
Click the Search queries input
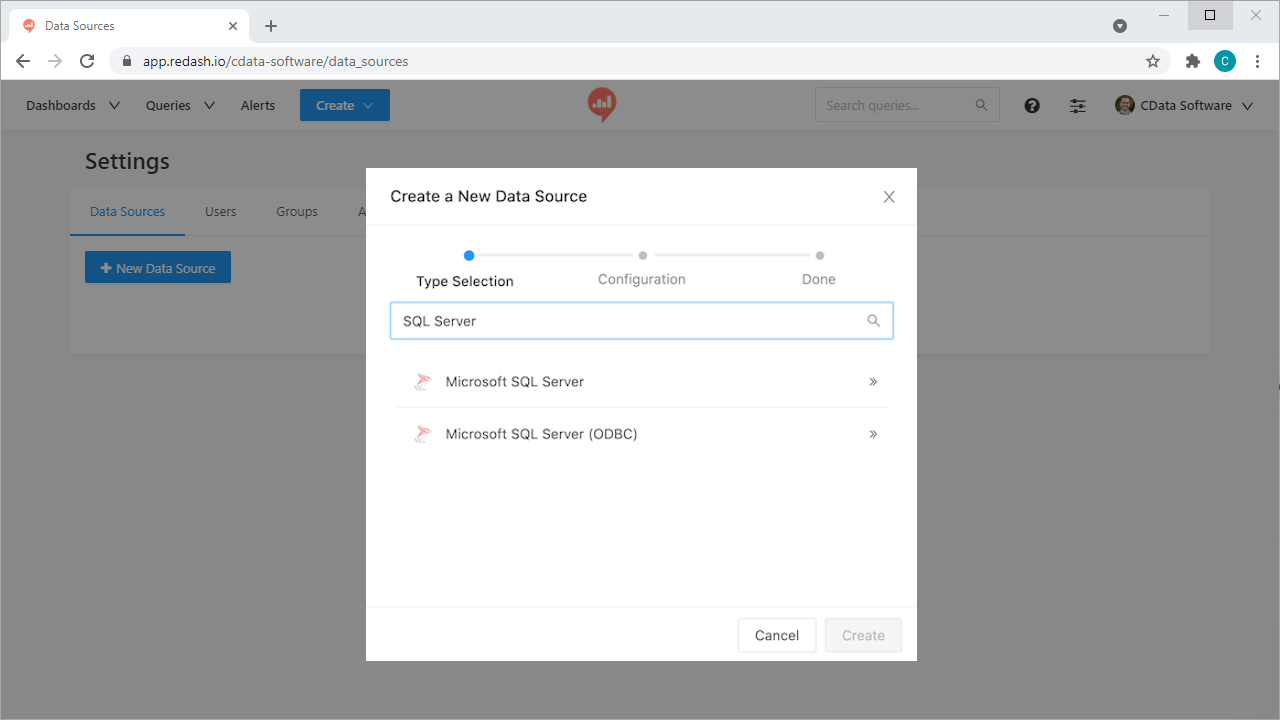pos(907,105)
